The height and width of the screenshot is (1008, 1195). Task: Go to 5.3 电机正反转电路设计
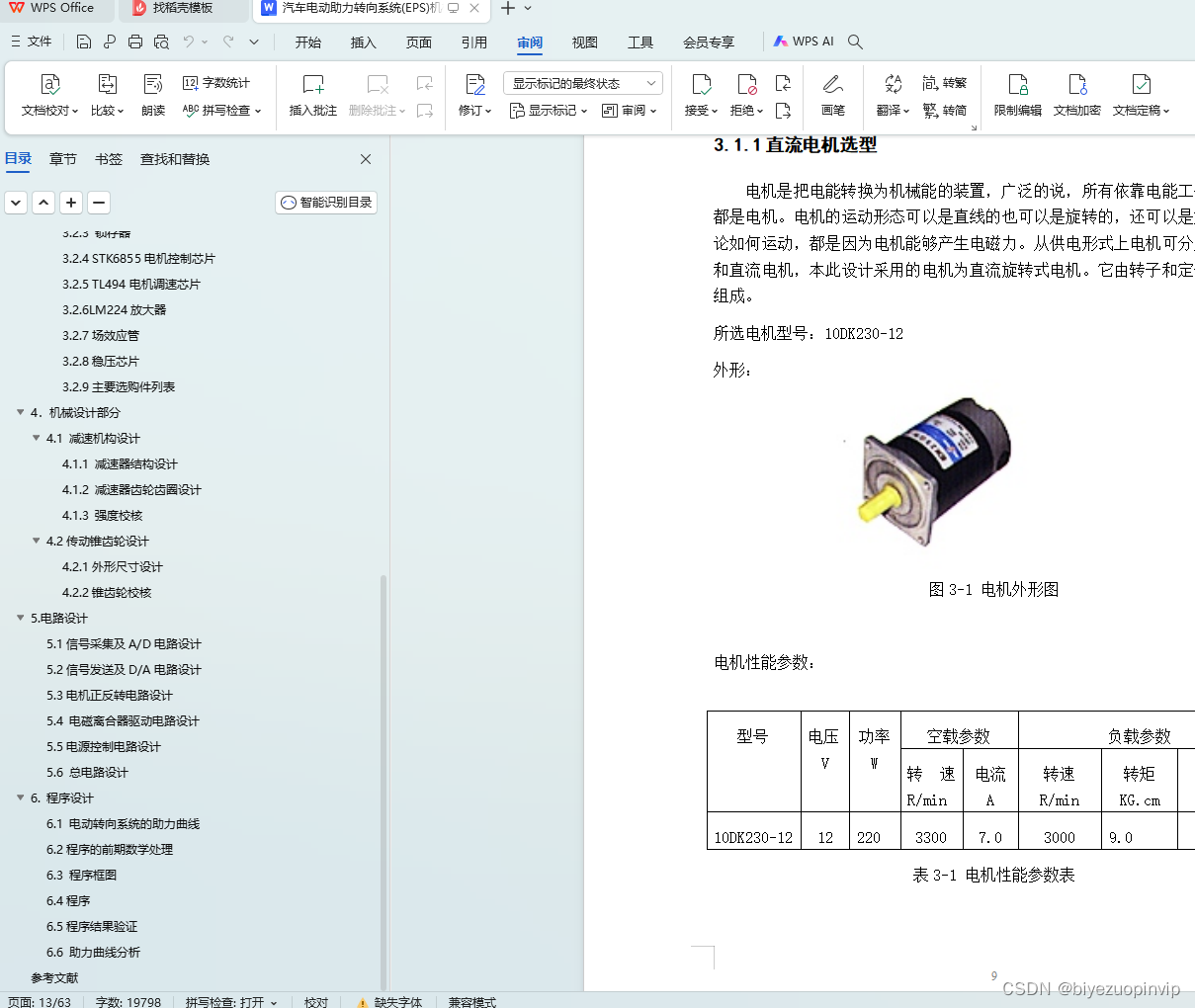pos(110,695)
